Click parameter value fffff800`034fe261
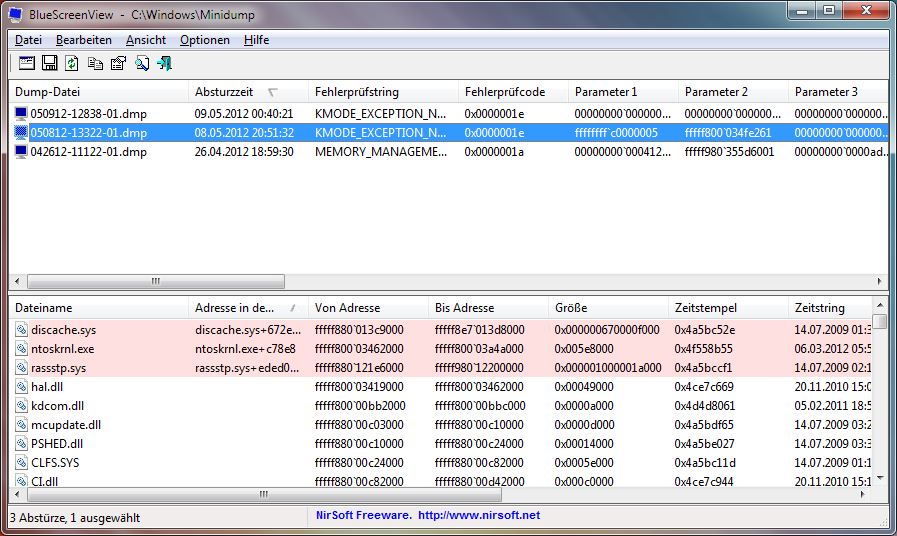This screenshot has height=536, width=897. 728,133
